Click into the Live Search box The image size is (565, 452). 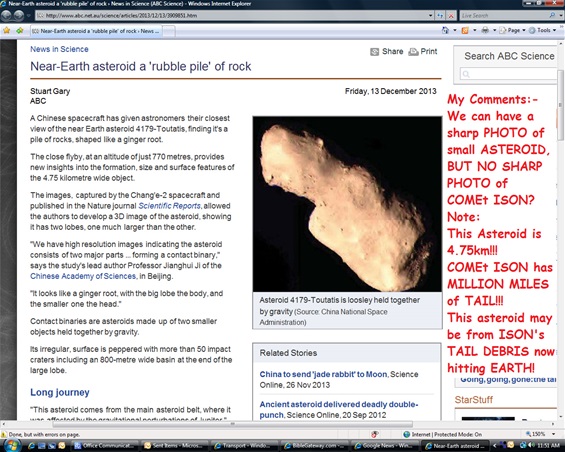pyautogui.click(x=504, y=15)
